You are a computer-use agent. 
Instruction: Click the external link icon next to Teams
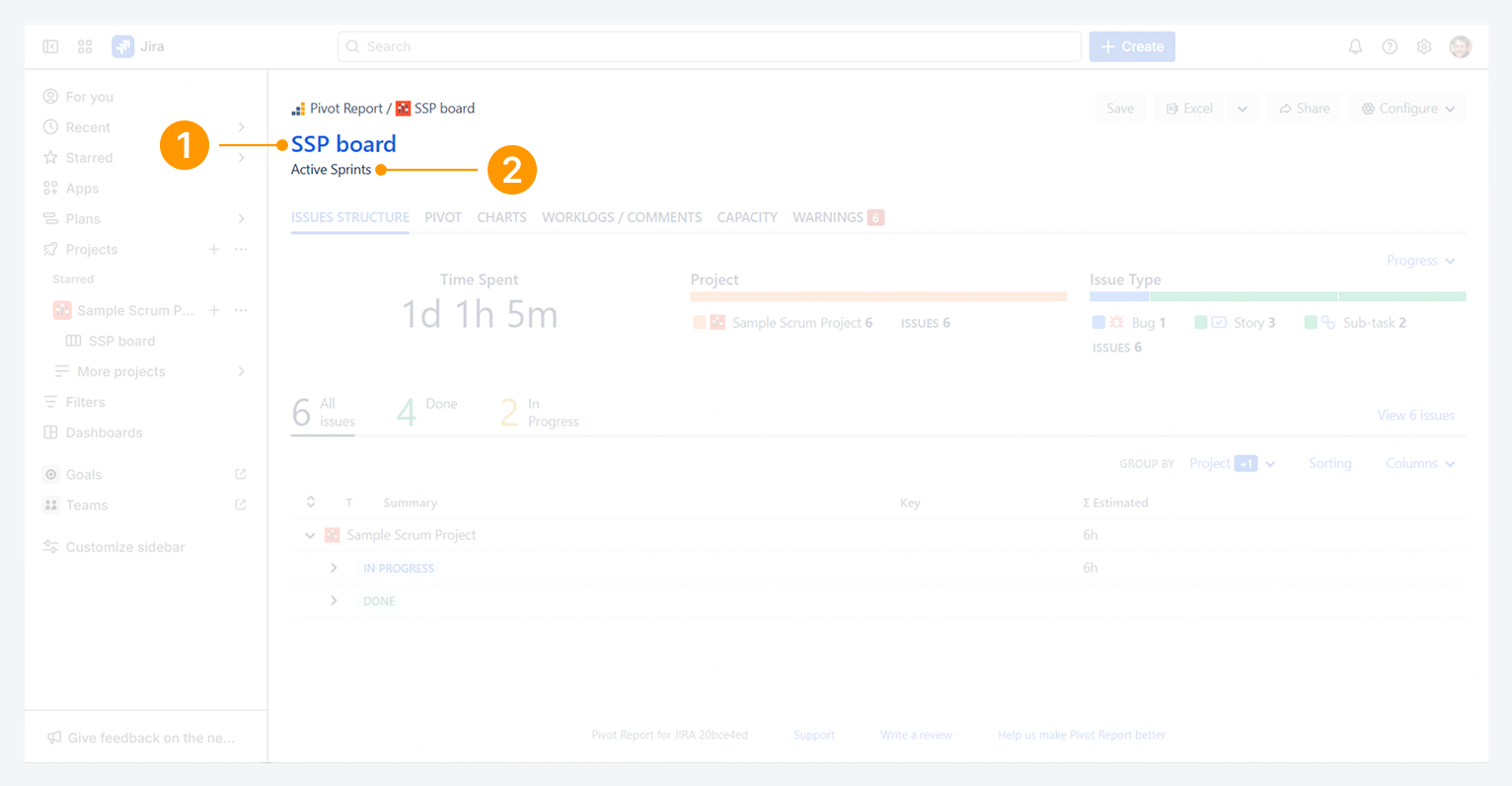pyautogui.click(x=241, y=506)
